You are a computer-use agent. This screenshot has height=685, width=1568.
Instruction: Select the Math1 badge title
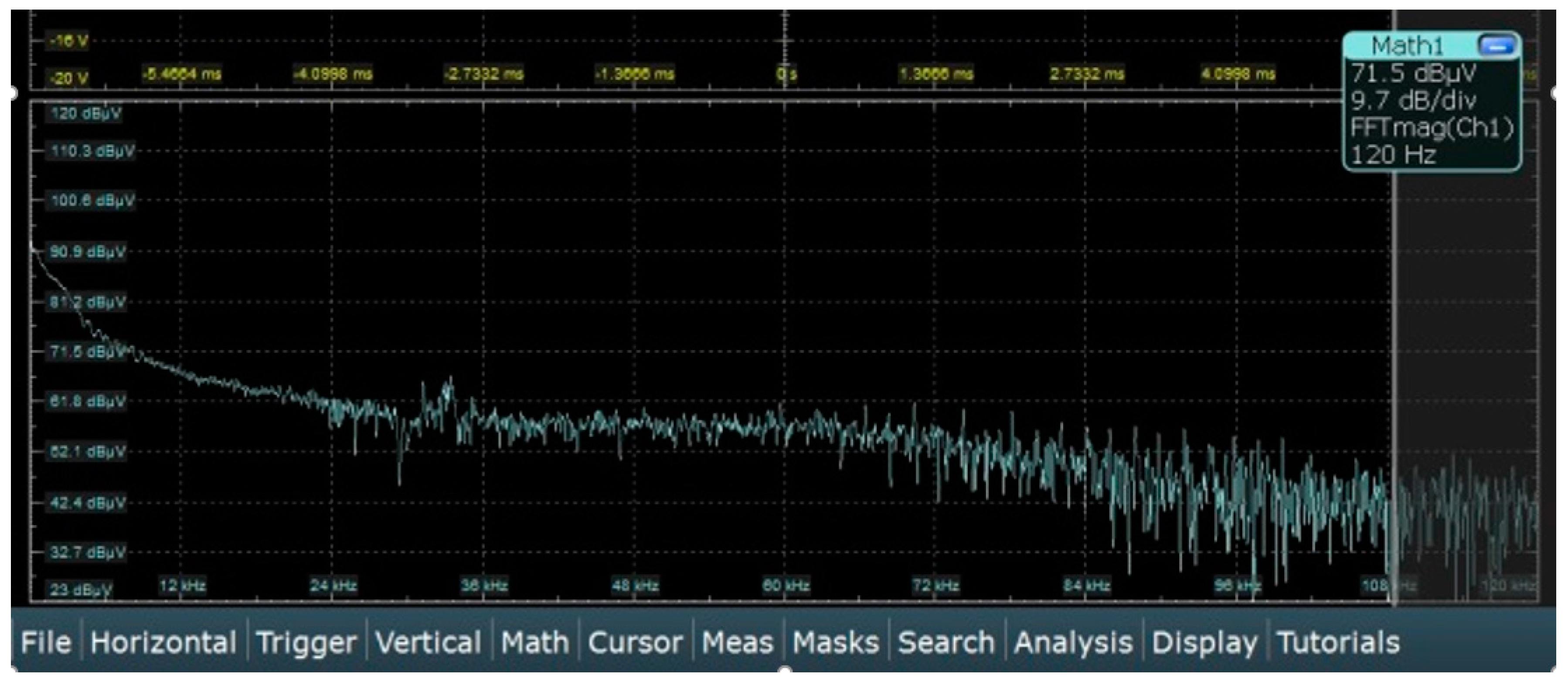pyautogui.click(x=1406, y=46)
